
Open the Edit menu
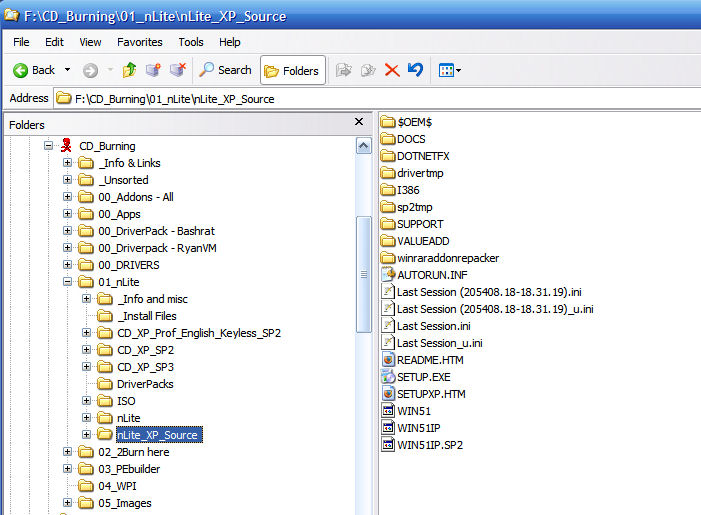[54, 42]
